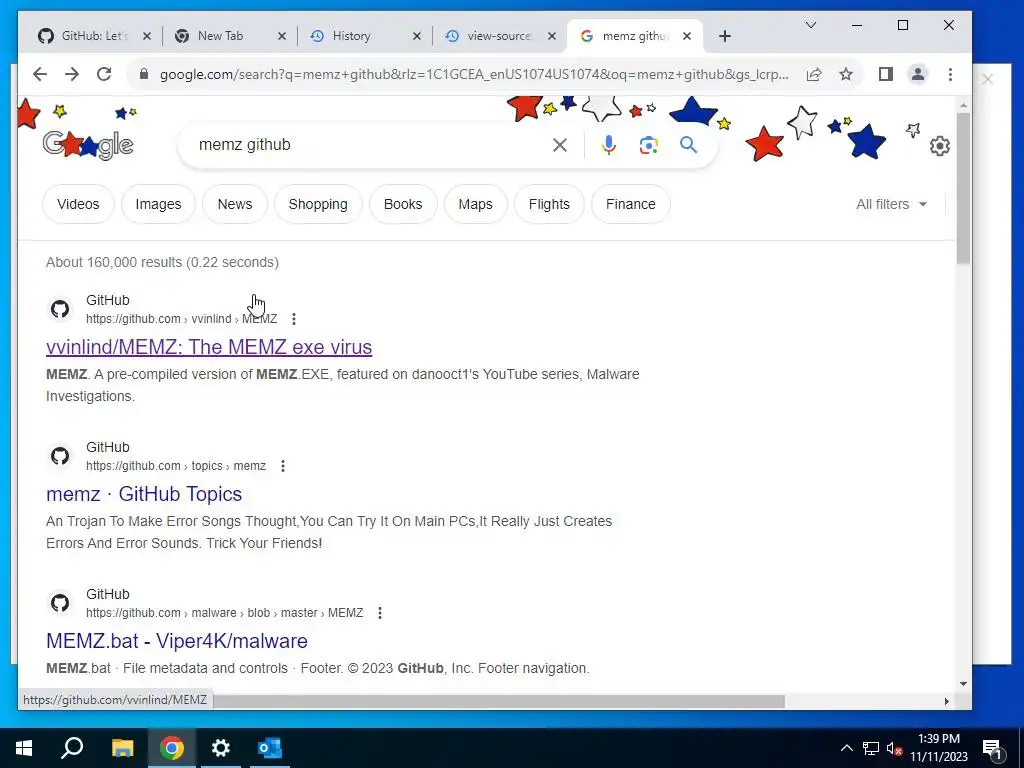Image resolution: width=1024 pixels, height=768 pixels.
Task: Close the New Tab tab
Action: pos(282,36)
